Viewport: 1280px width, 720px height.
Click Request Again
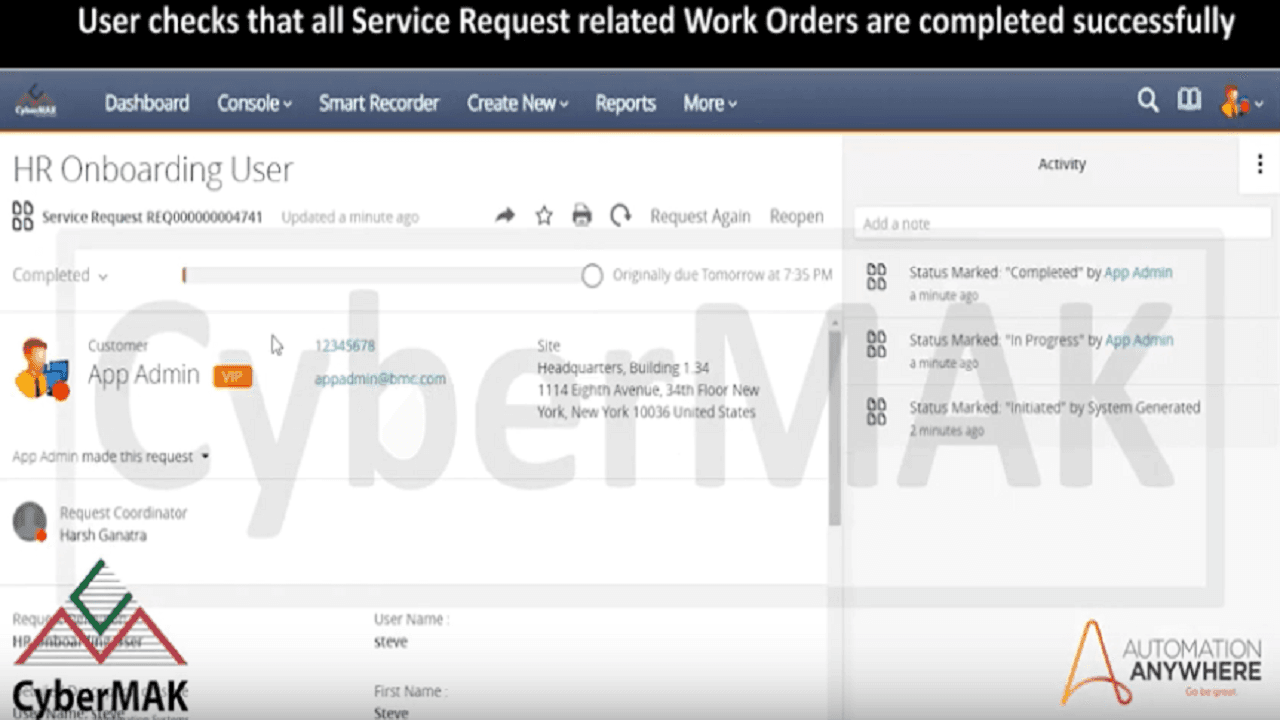click(x=700, y=216)
